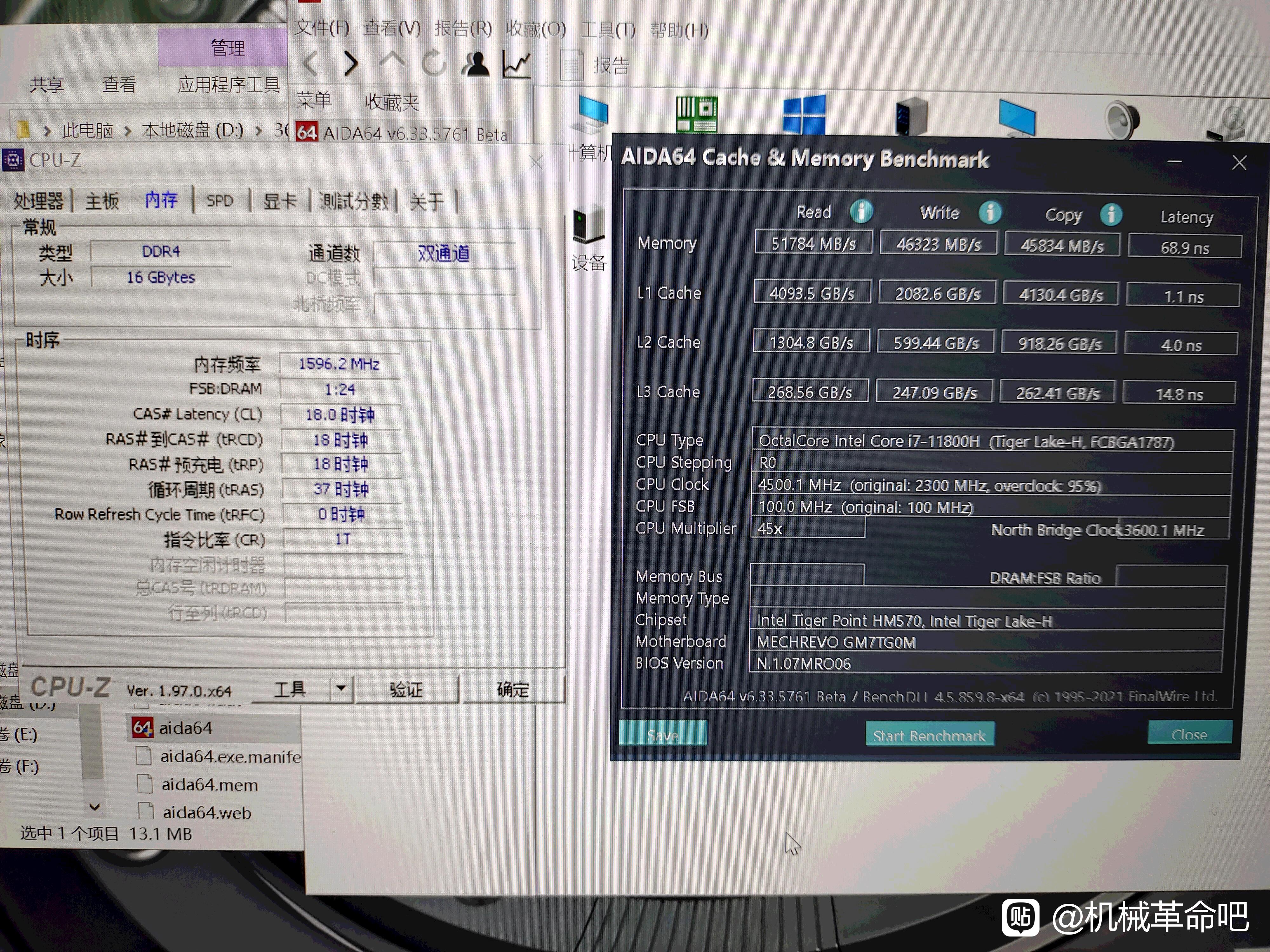Open the 应用程序工具 ribbon tab
This screenshot has width=1270, height=952.
(229, 84)
